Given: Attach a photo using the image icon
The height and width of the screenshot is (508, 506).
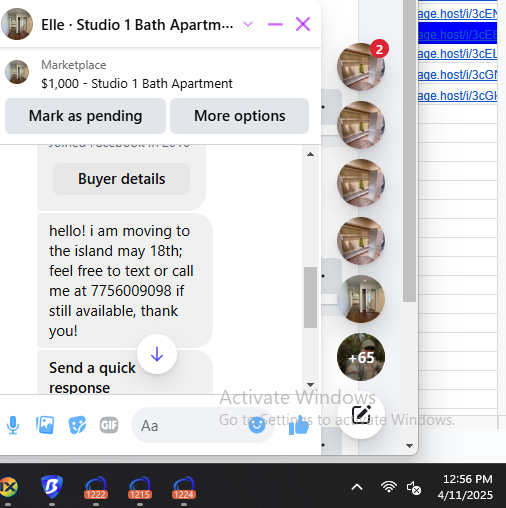Looking at the screenshot, I should point(45,425).
